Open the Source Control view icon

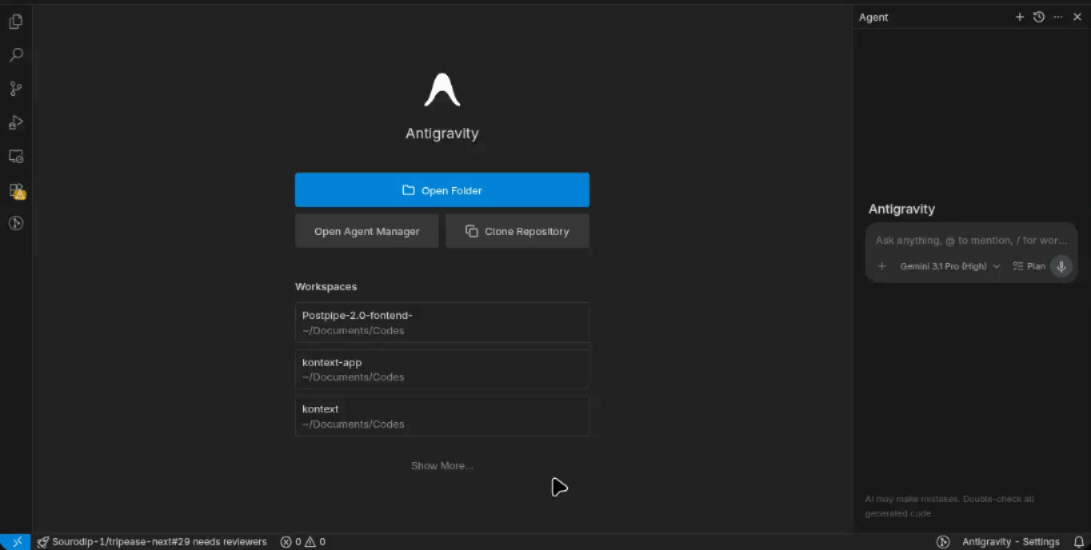pos(15,88)
